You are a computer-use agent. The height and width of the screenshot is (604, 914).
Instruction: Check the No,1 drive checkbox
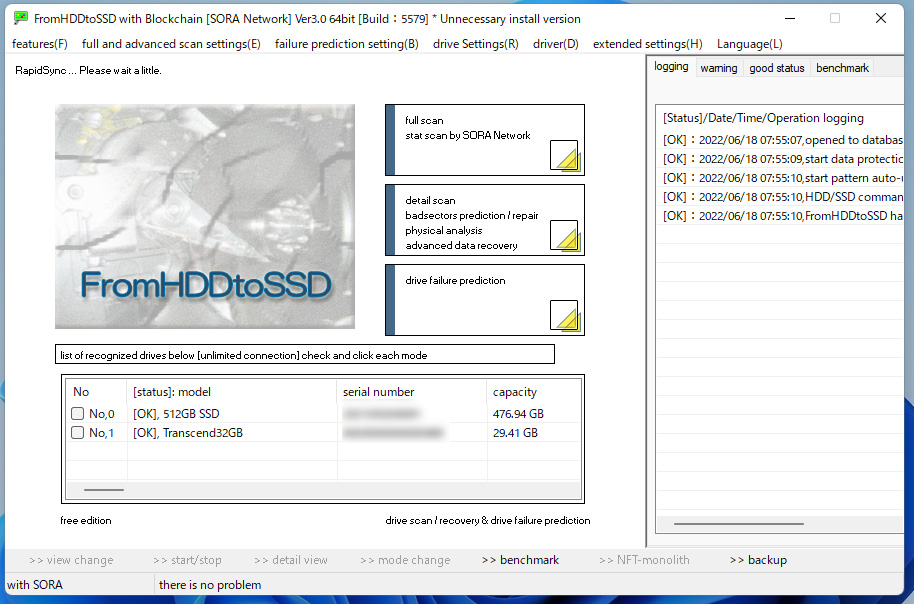pyautogui.click(x=78, y=433)
